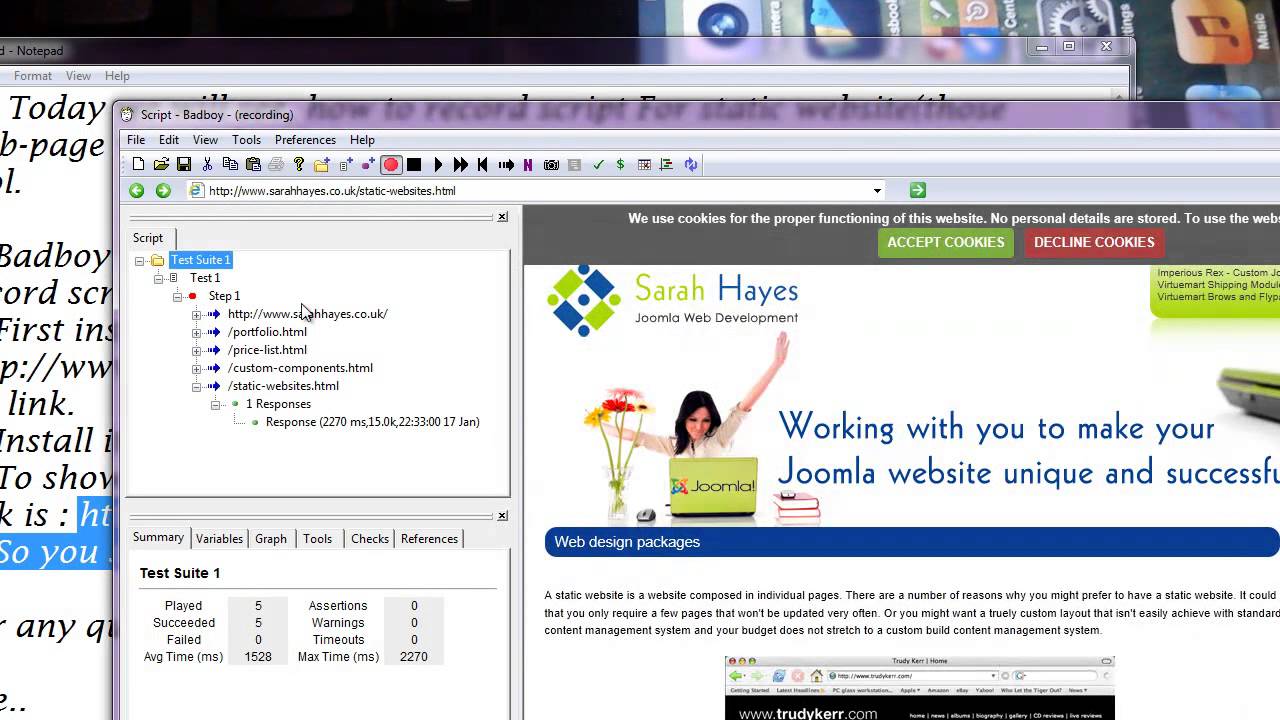Image resolution: width=1280 pixels, height=720 pixels.
Task: Click the Paste clipboard icon
Action: (253, 165)
